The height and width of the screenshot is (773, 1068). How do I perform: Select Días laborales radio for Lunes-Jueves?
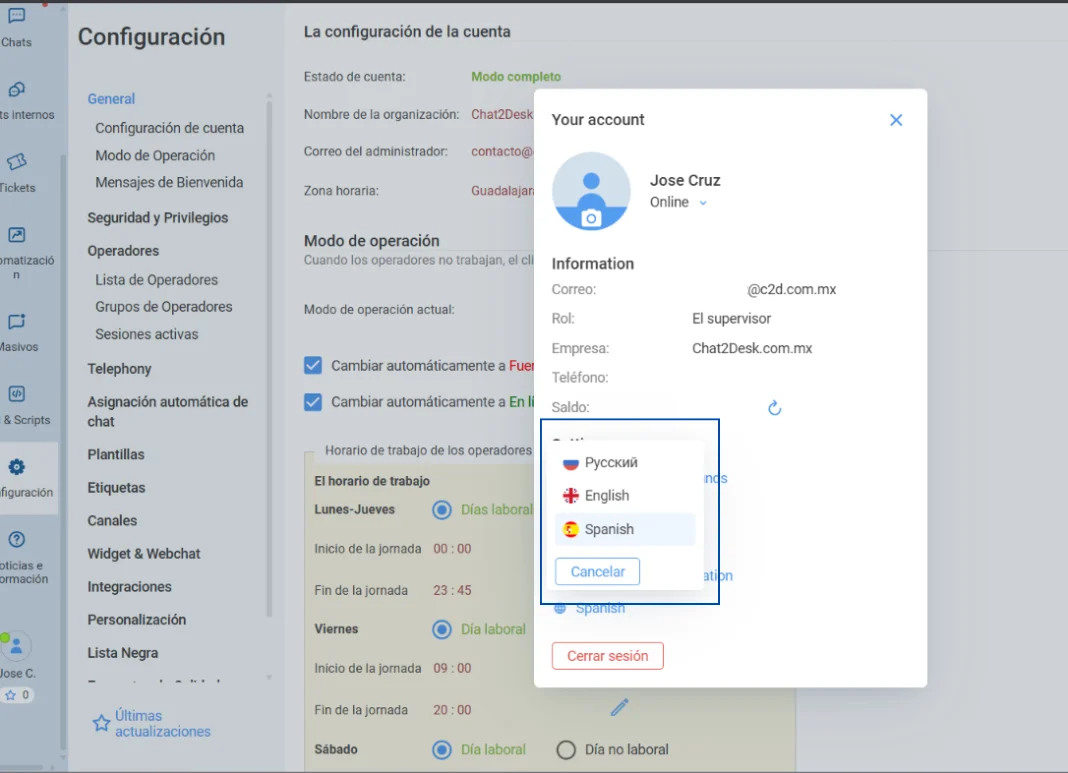[441, 509]
